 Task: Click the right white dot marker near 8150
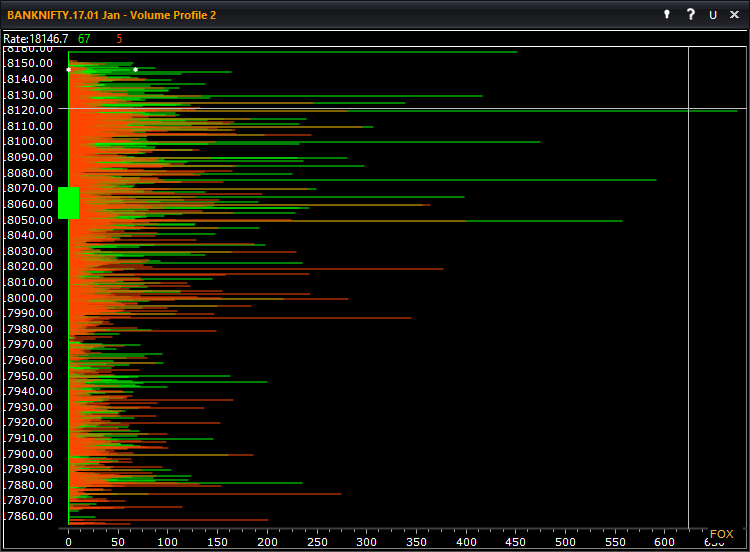135,70
